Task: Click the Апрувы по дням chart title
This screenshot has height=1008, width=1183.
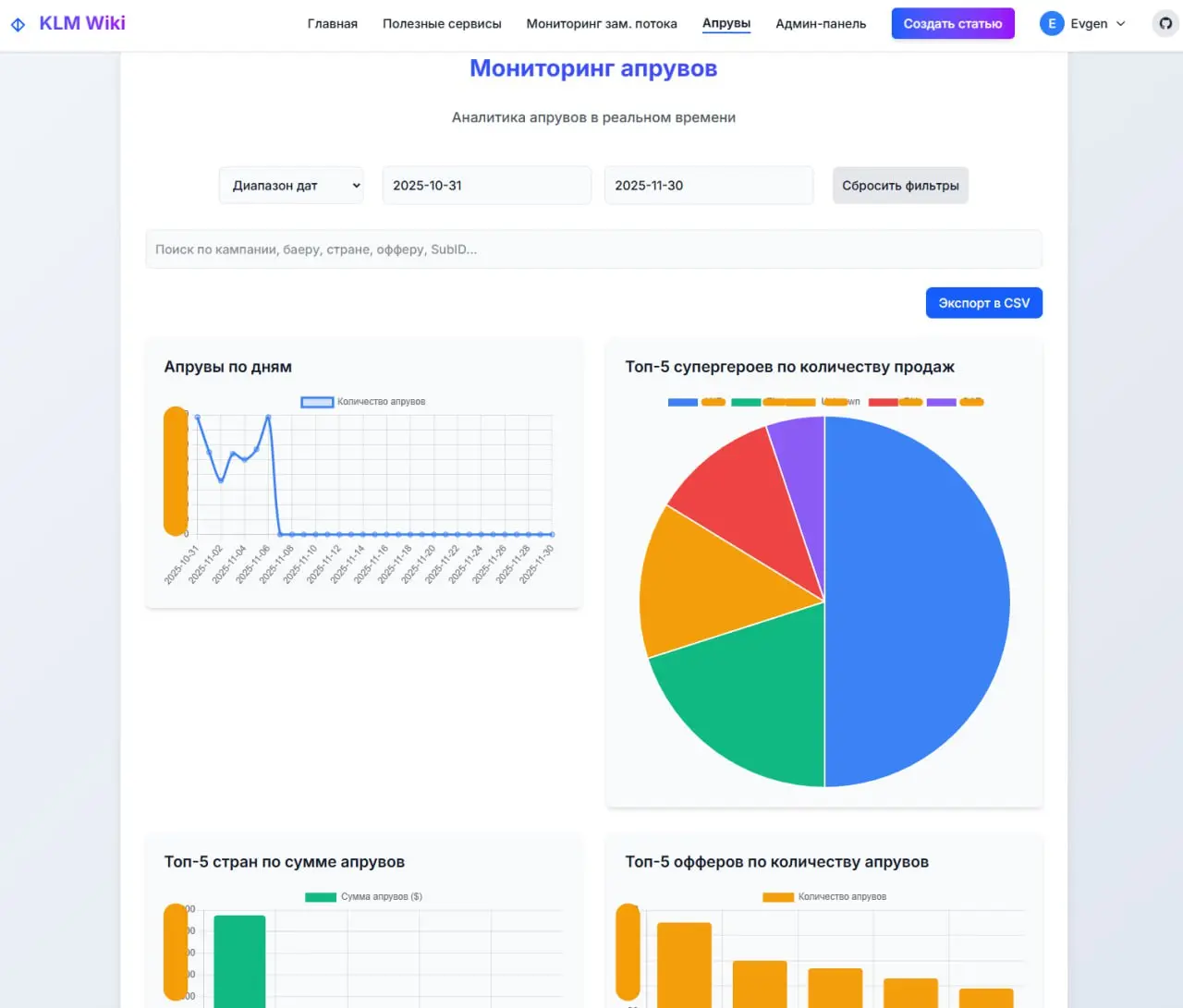Action: 228,367
